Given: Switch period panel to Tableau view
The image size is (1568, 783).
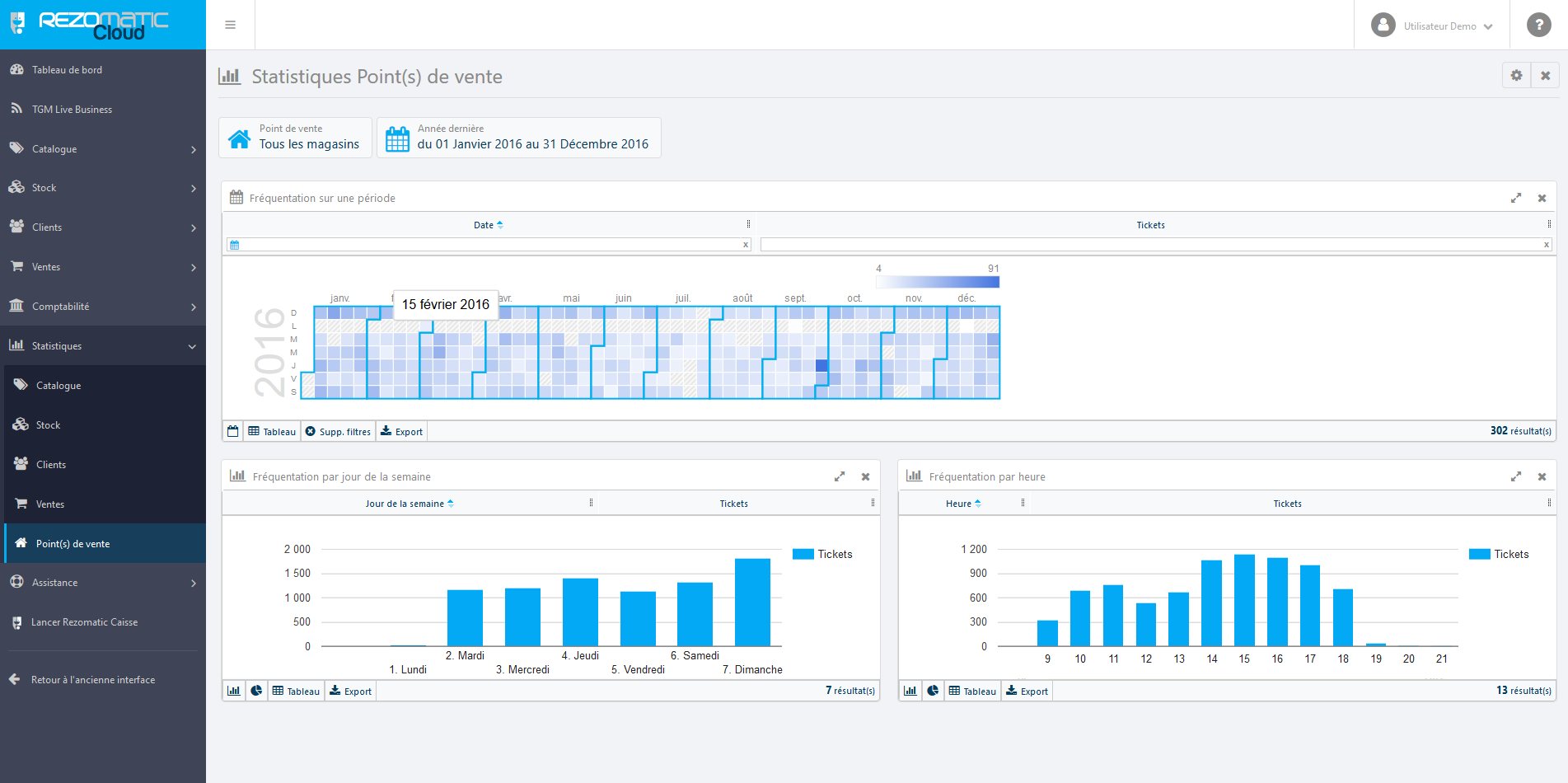Looking at the screenshot, I should tap(272, 431).
